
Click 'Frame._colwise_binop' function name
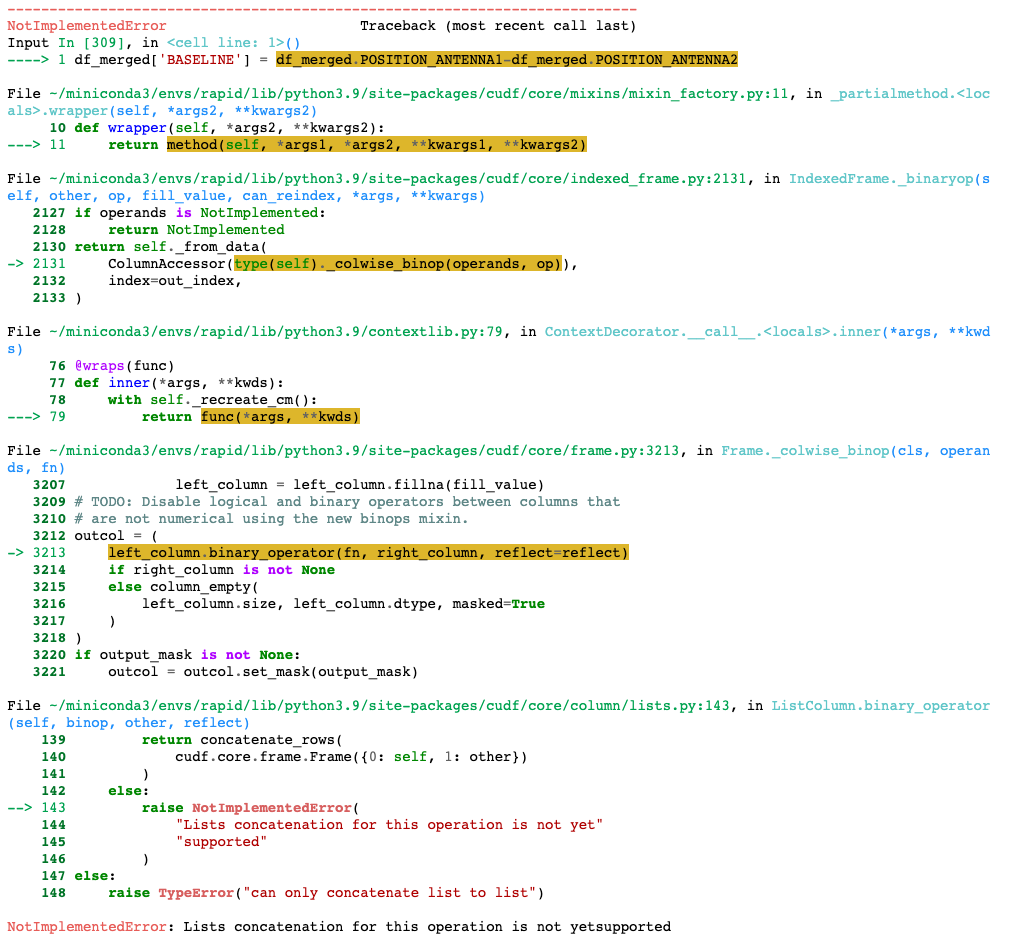(805, 451)
